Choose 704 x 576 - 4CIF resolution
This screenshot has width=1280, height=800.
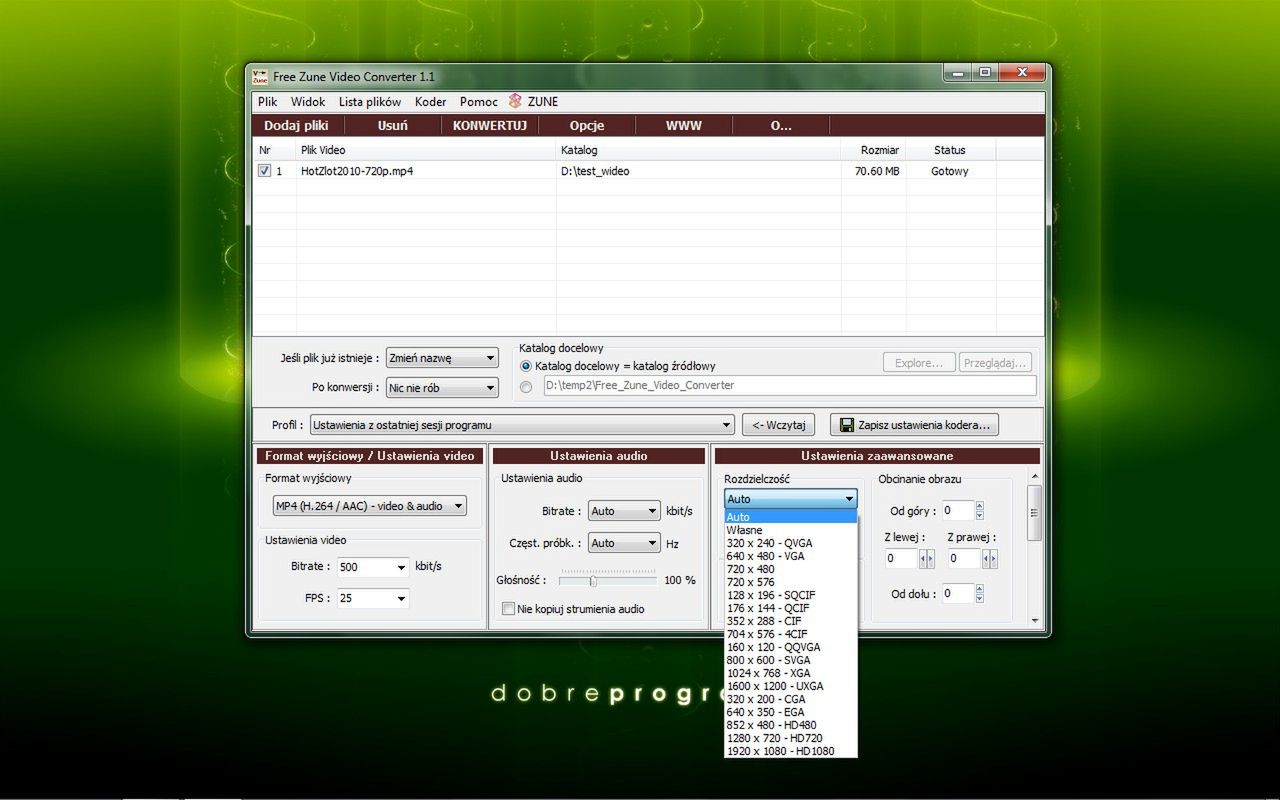click(x=791, y=634)
